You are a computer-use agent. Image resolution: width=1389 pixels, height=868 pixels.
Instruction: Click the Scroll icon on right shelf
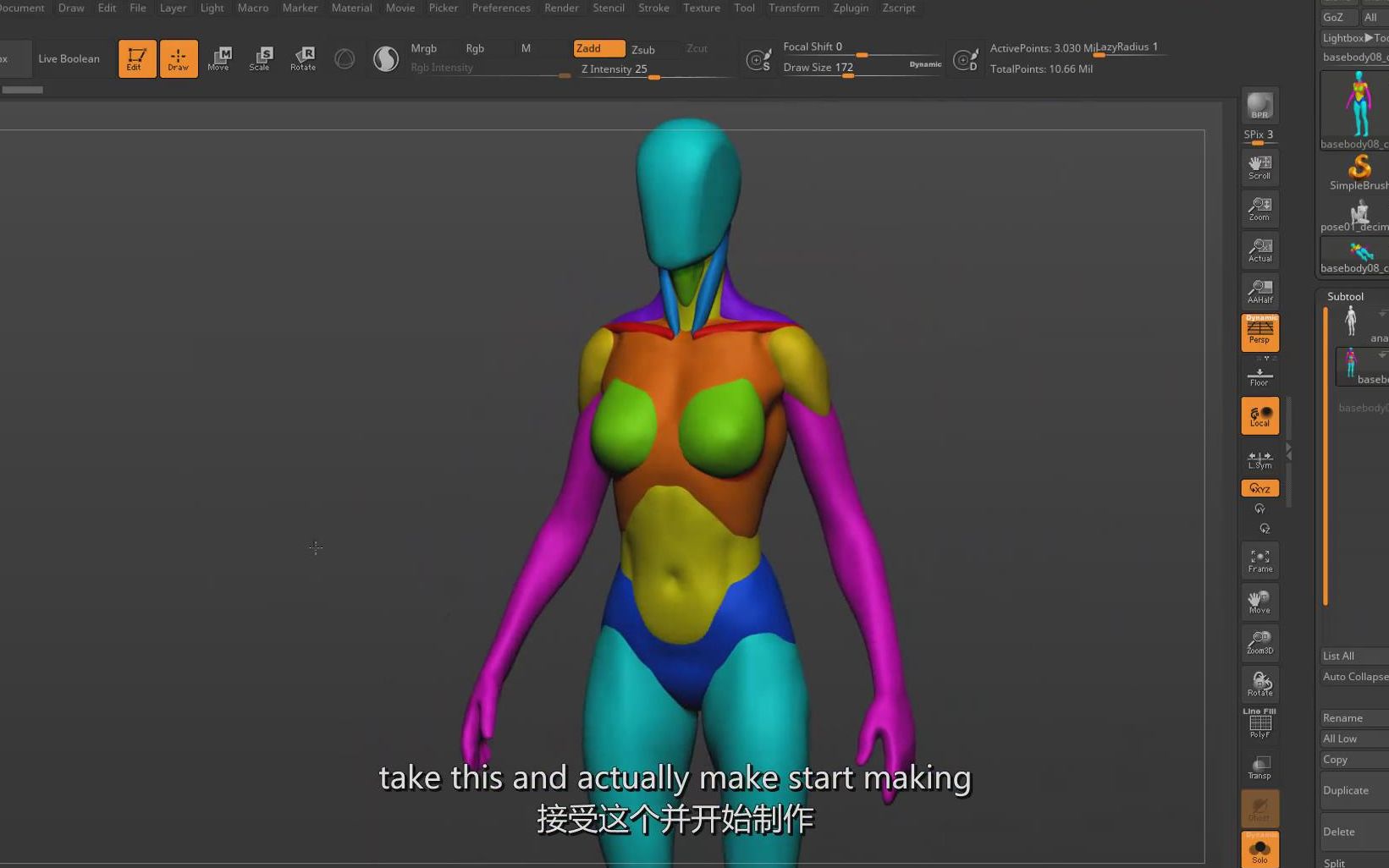[1259, 167]
